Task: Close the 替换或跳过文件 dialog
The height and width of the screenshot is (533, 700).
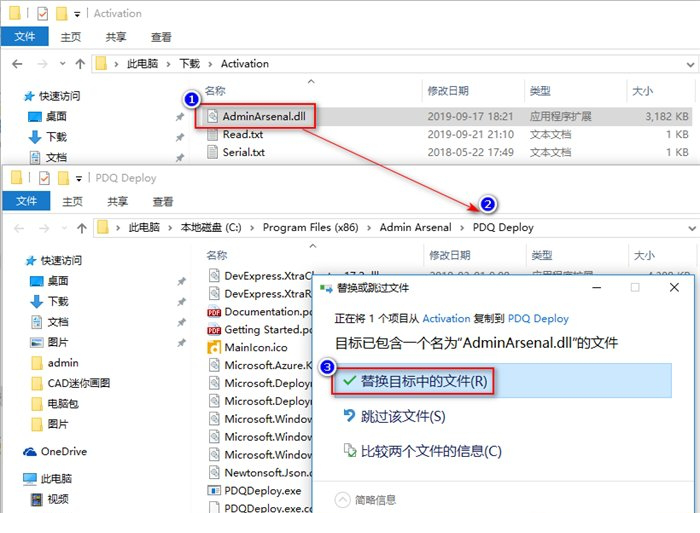Action: coord(674,287)
